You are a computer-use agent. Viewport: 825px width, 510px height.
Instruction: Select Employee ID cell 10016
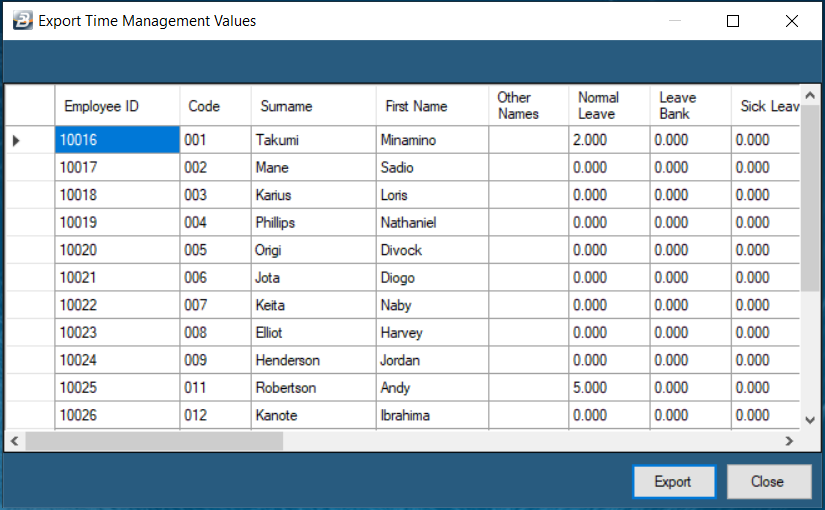click(x=117, y=140)
